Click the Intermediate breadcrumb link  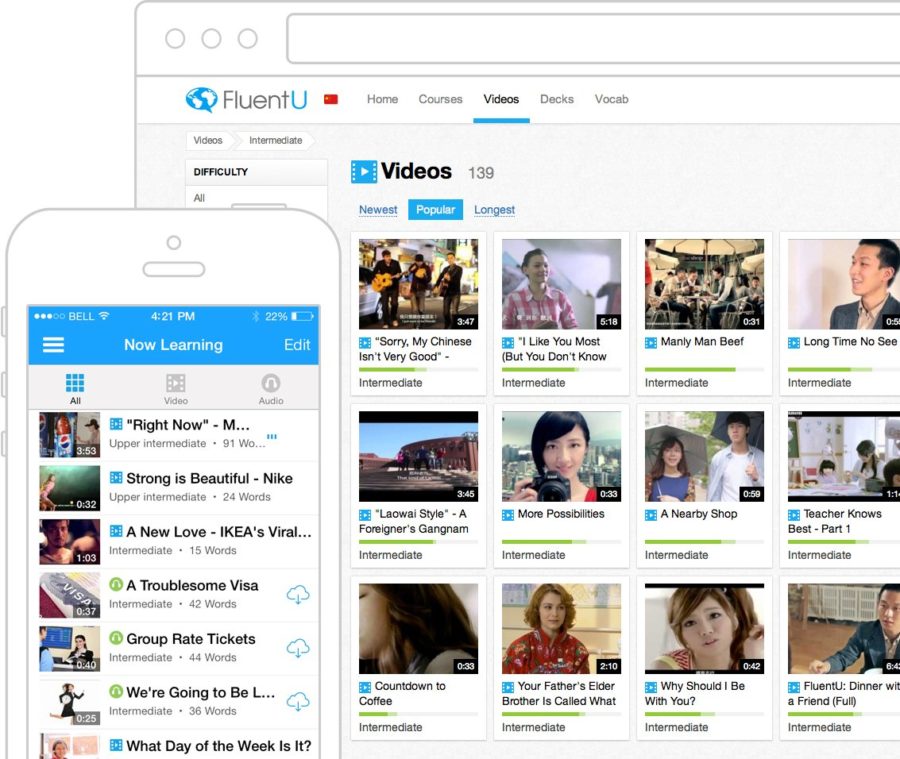pyautogui.click(x=275, y=140)
